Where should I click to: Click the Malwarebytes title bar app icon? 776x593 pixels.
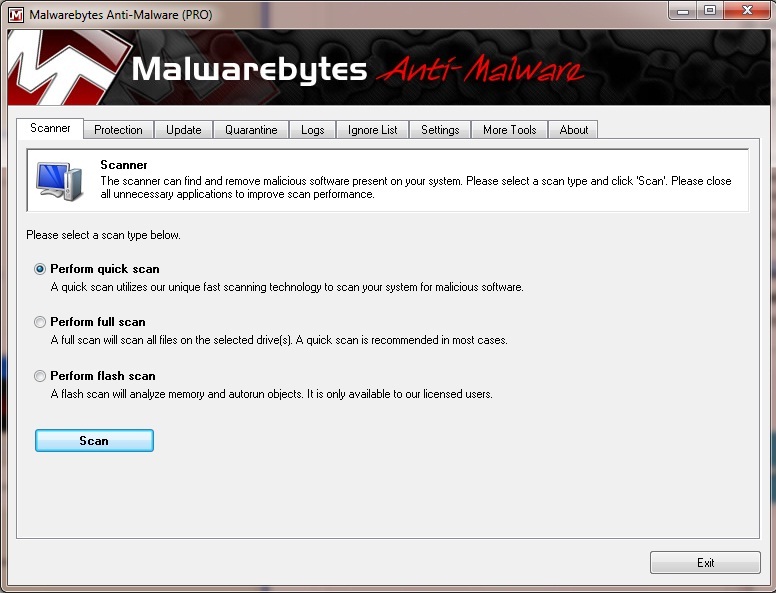[x=16, y=14]
